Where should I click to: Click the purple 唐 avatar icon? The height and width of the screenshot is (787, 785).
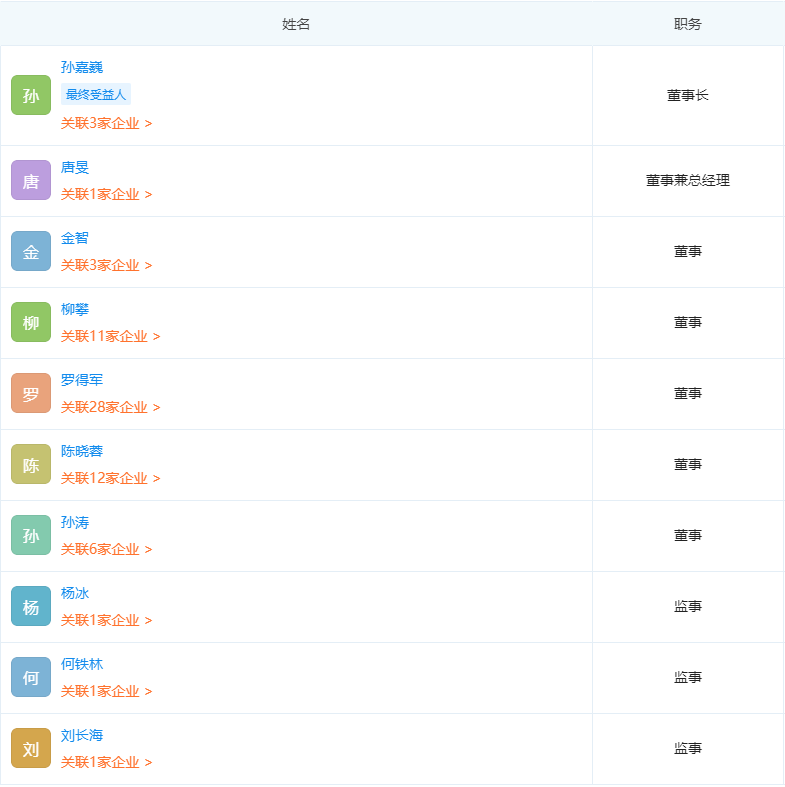coord(31,180)
